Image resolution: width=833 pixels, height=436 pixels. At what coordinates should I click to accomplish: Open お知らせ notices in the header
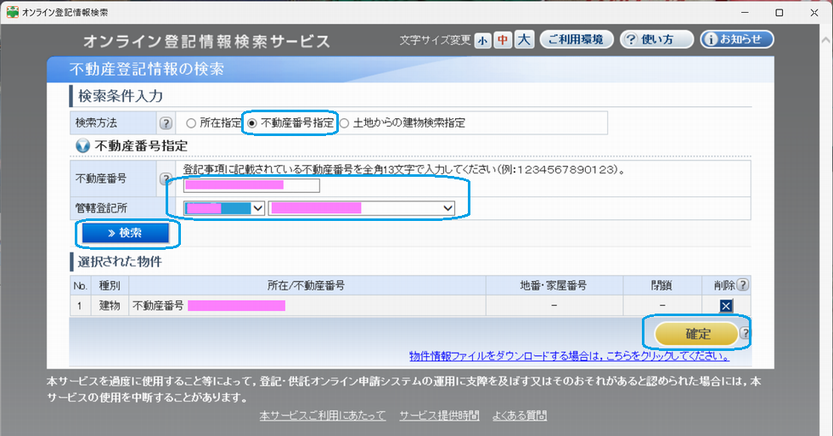pos(737,40)
